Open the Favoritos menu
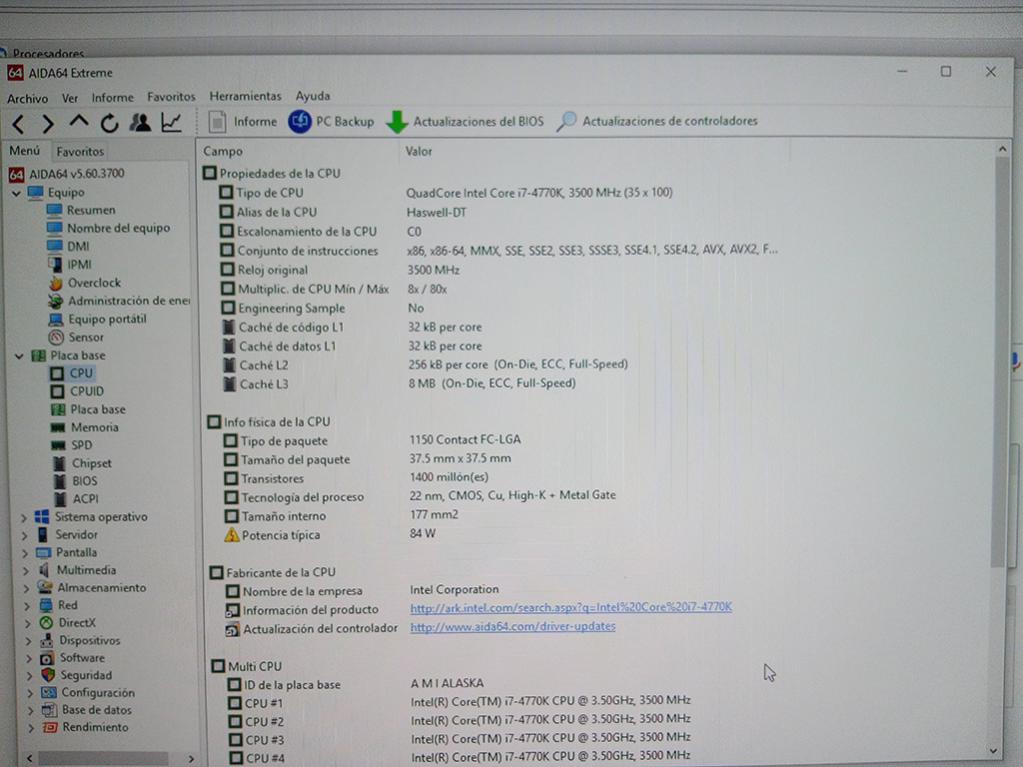The height and width of the screenshot is (767, 1023). (x=171, y=97)
